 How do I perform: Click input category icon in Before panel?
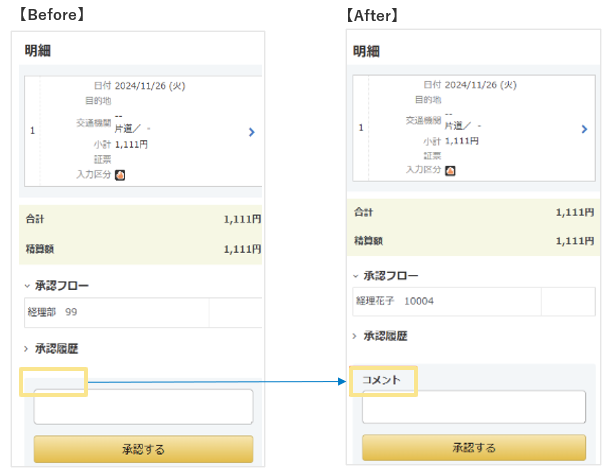pos(120,175)
